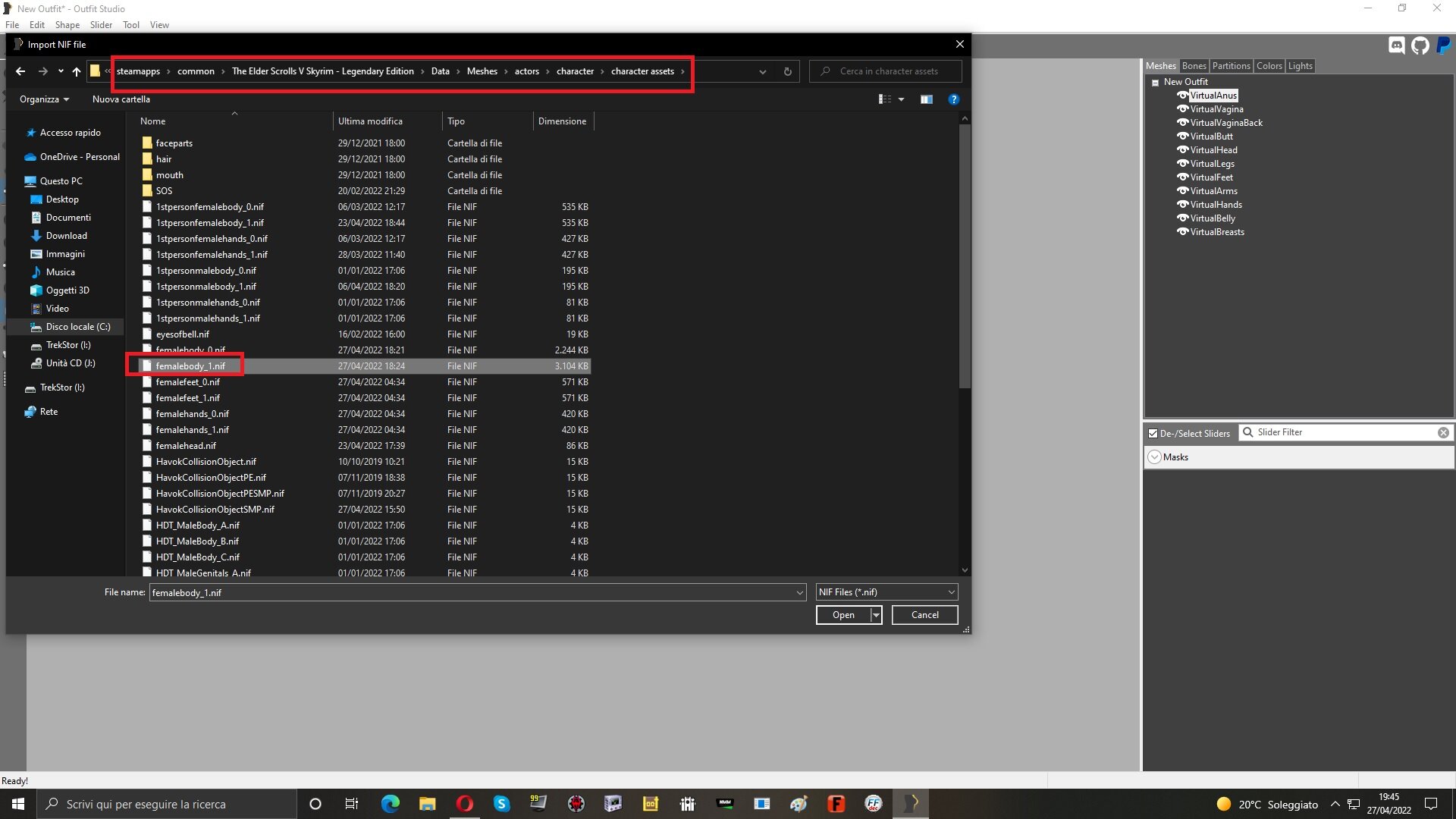Open the NIF Files type dropdown

(x=886, y=592)
